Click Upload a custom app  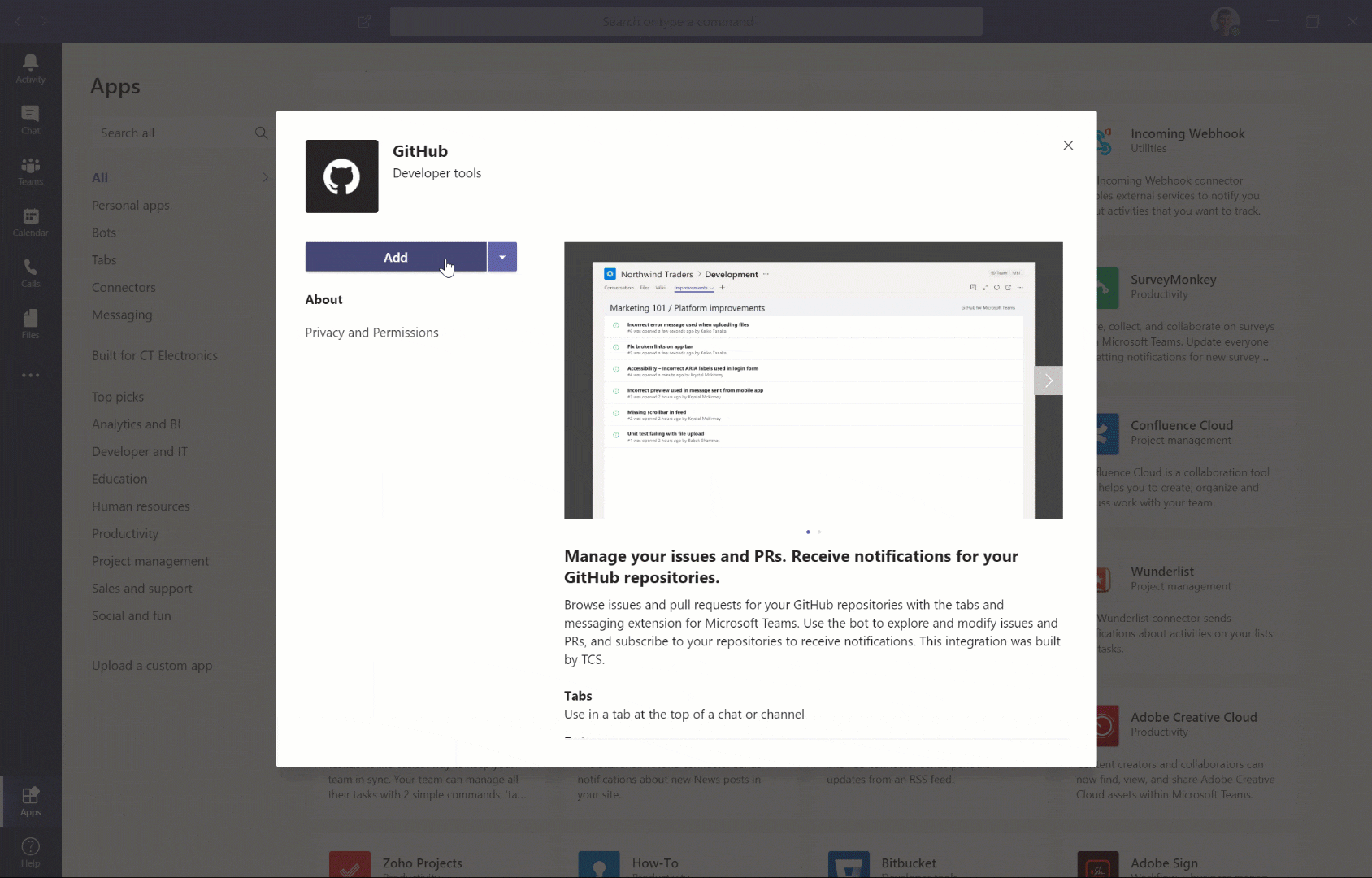(x=152, y=665)
